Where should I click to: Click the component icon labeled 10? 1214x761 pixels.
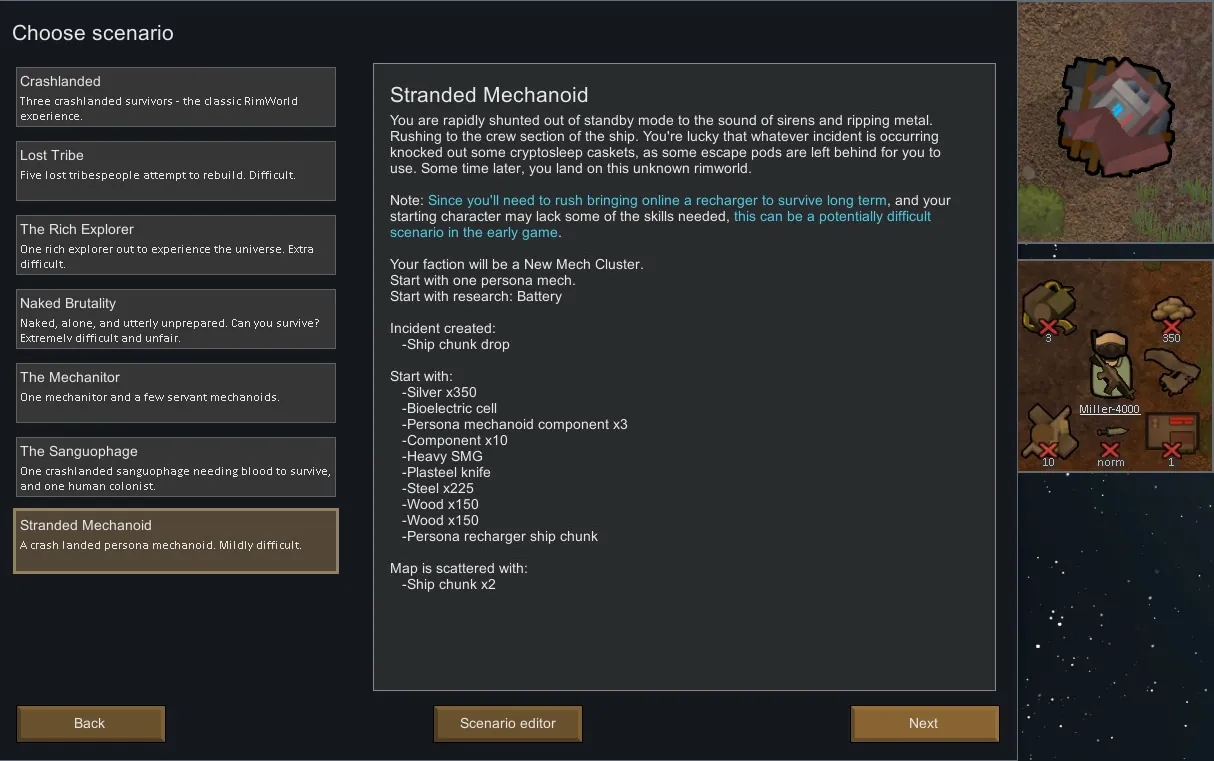click(1048, 428)
